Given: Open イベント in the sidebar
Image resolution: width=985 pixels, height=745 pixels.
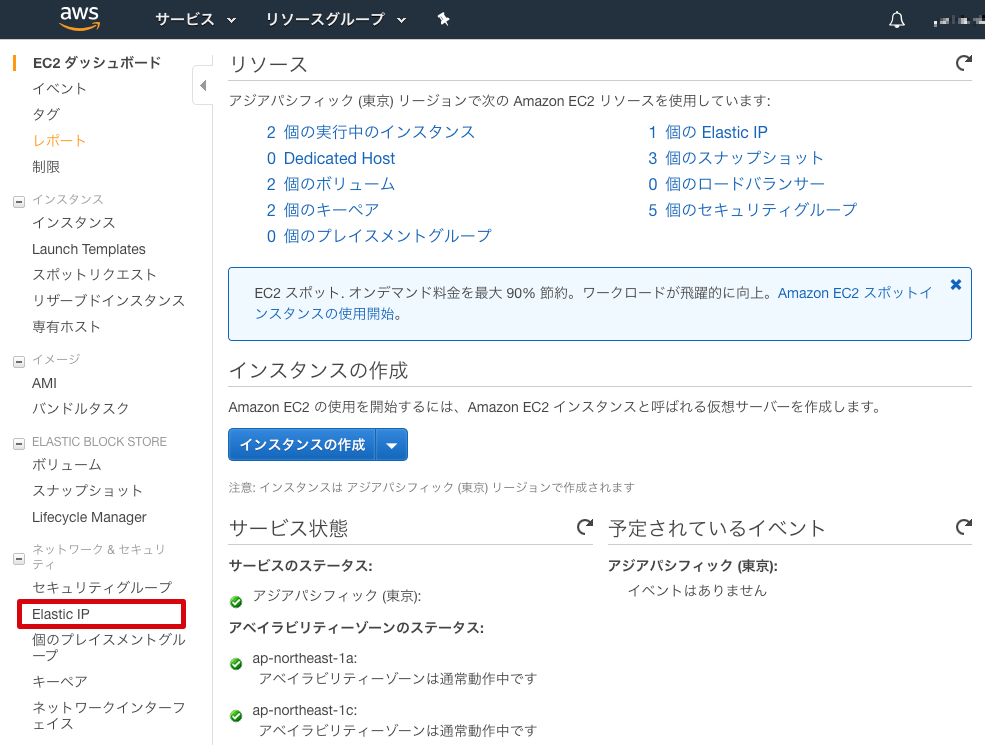Looking at the screenshot, I should (x=59, y=89).
